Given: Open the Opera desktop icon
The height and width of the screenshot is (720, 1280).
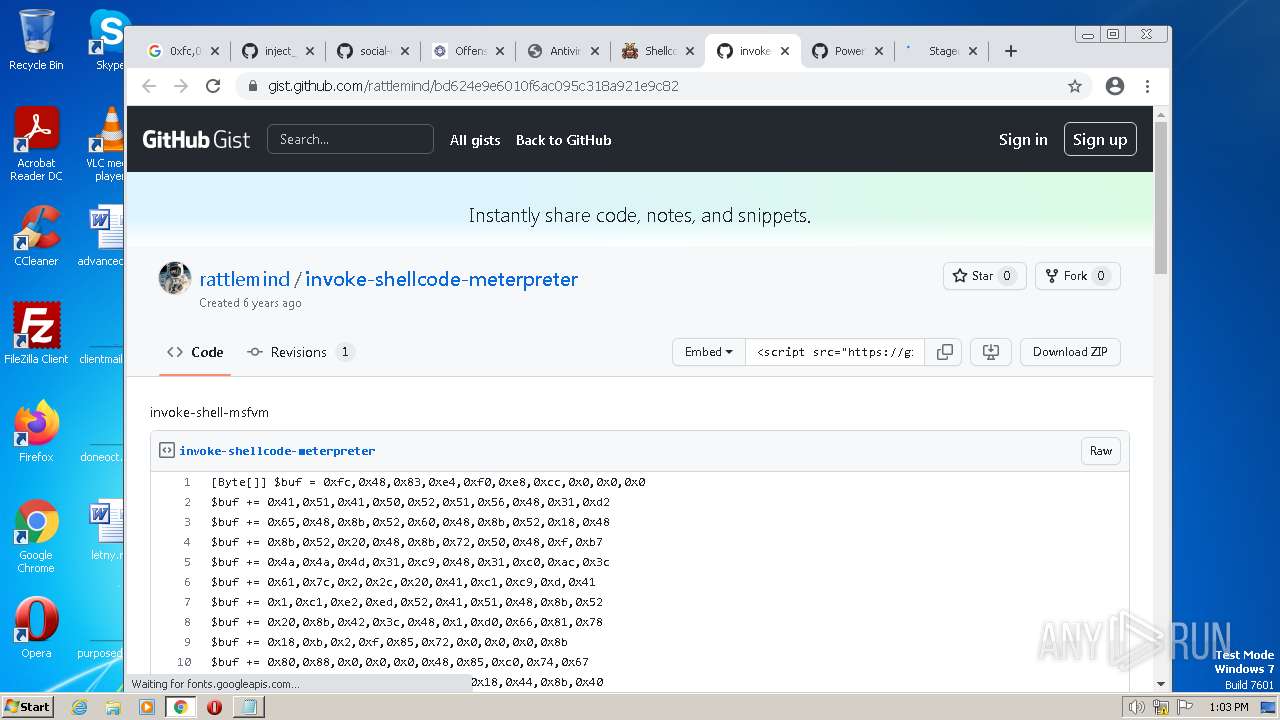Looking at the screenshot, I should click(x=36, y=628).
